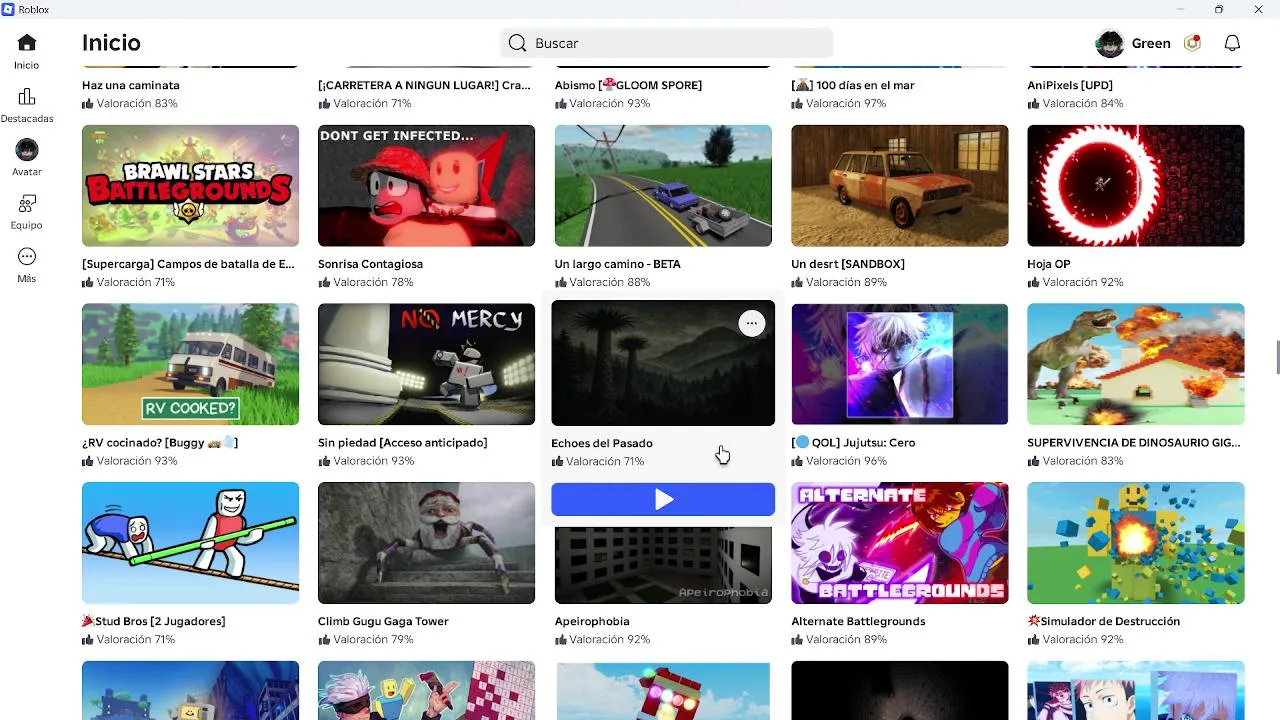This screenshot has height=720, width=1280.
Task: Click the Green profile avatar picture
Action: 1110,43
